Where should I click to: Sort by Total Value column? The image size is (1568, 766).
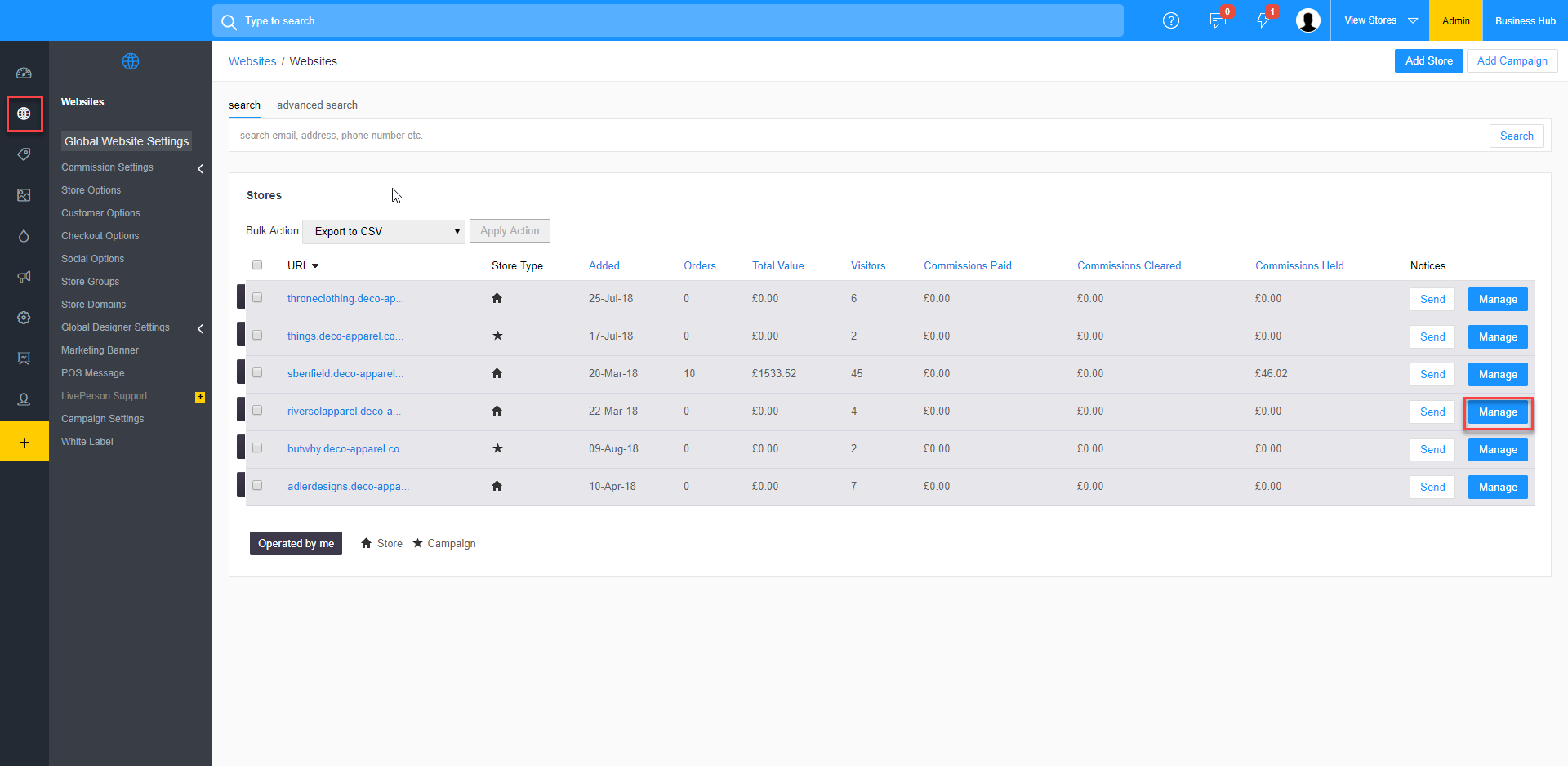click(x=777, y=265)
